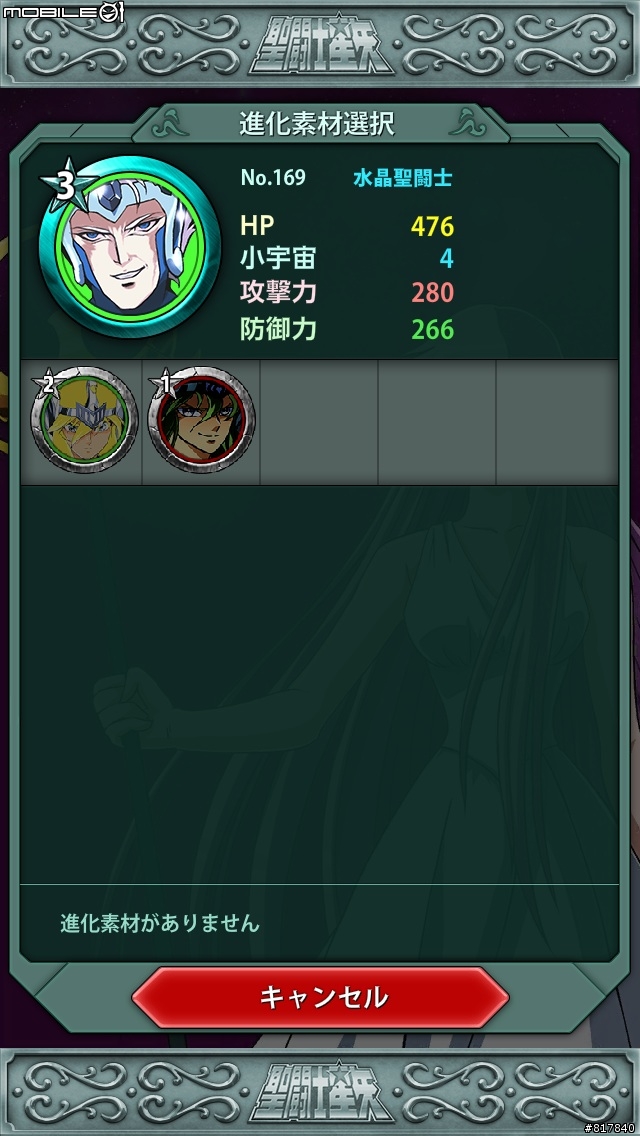Tap the HP value 476

pos(432,227)
